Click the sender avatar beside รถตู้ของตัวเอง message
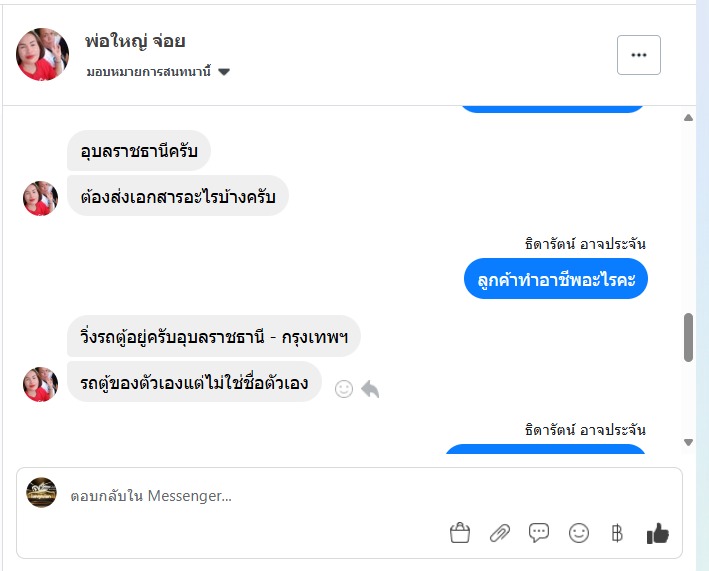The image size is (709, 571). (41, 384)
